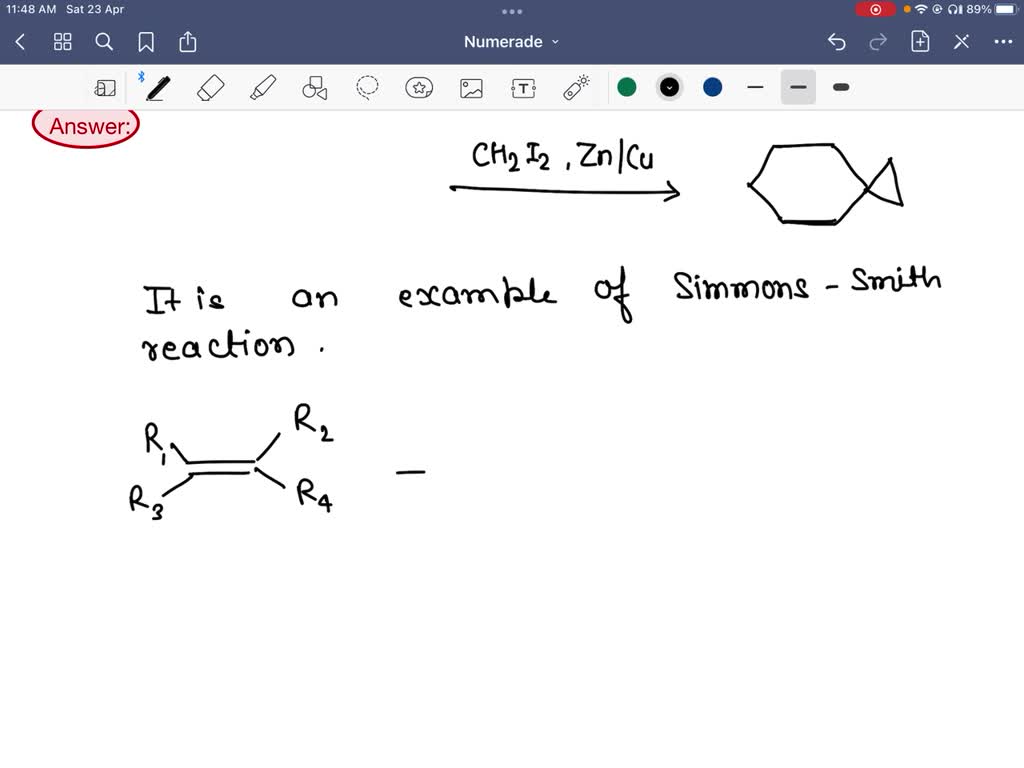This screenshot has height=768, width=1024.
Task: Undo the last stroke
Action: [837, 42]
